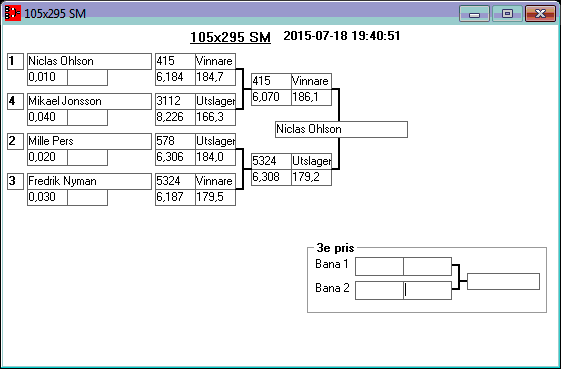Click the 186,1 final speed cell

pos(311,98)
